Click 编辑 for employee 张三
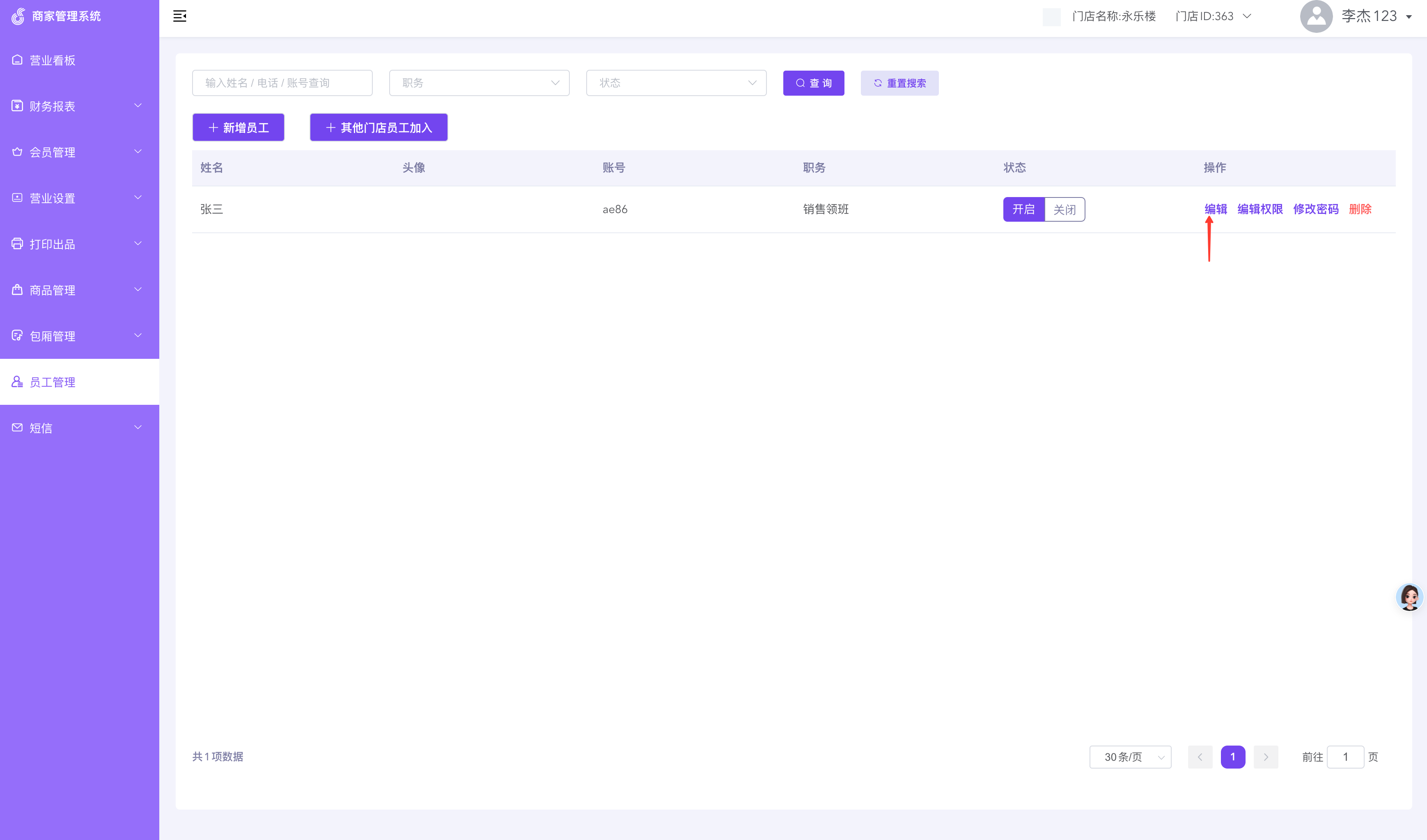Screen dimensions: 1427x840 (1215, 209)
